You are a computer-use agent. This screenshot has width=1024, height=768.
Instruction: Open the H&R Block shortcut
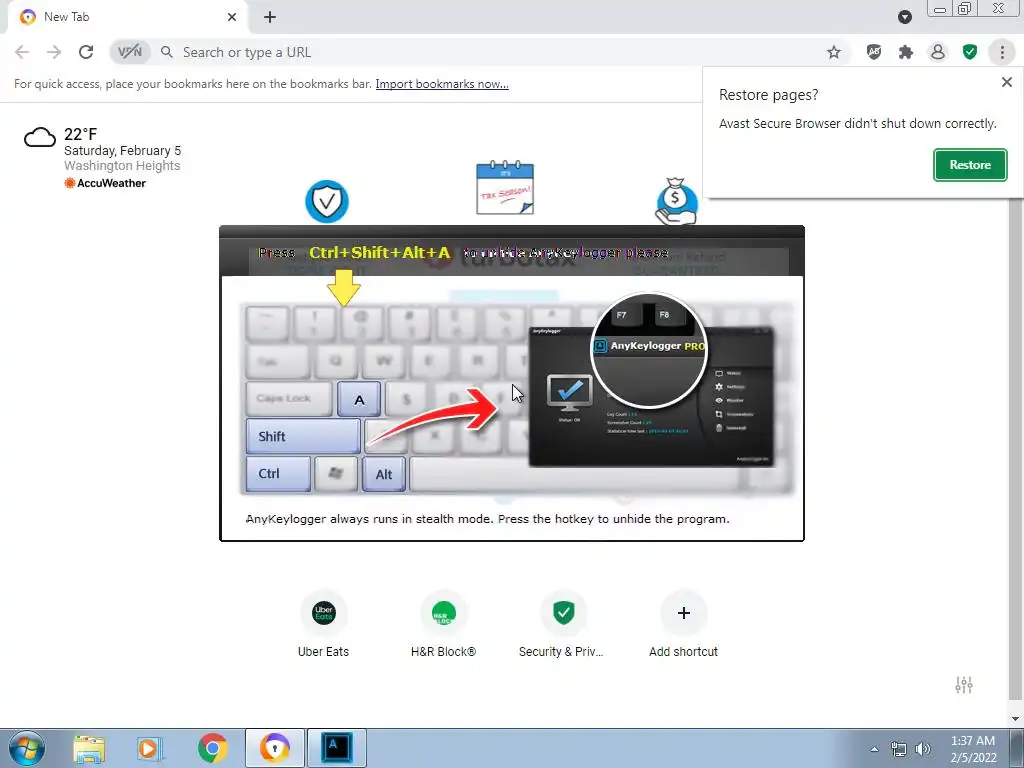coord(443,625)
